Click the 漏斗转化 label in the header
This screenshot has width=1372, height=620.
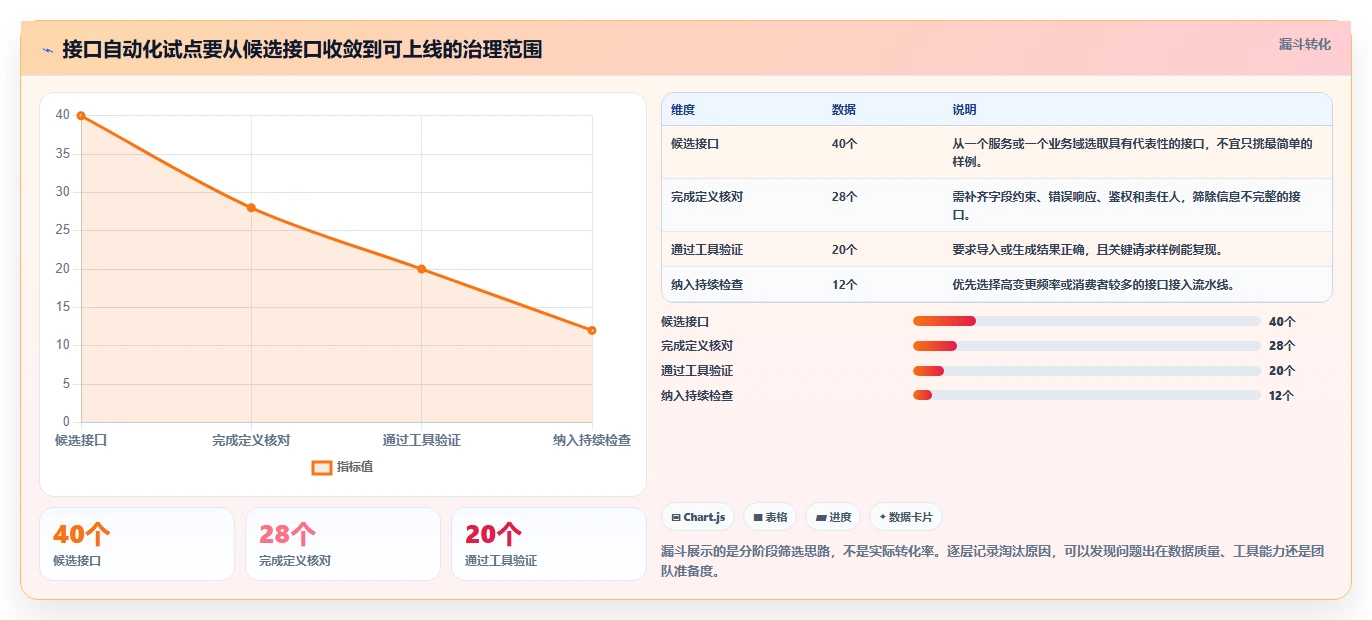pyautogui.click(x=1305, y=44)
